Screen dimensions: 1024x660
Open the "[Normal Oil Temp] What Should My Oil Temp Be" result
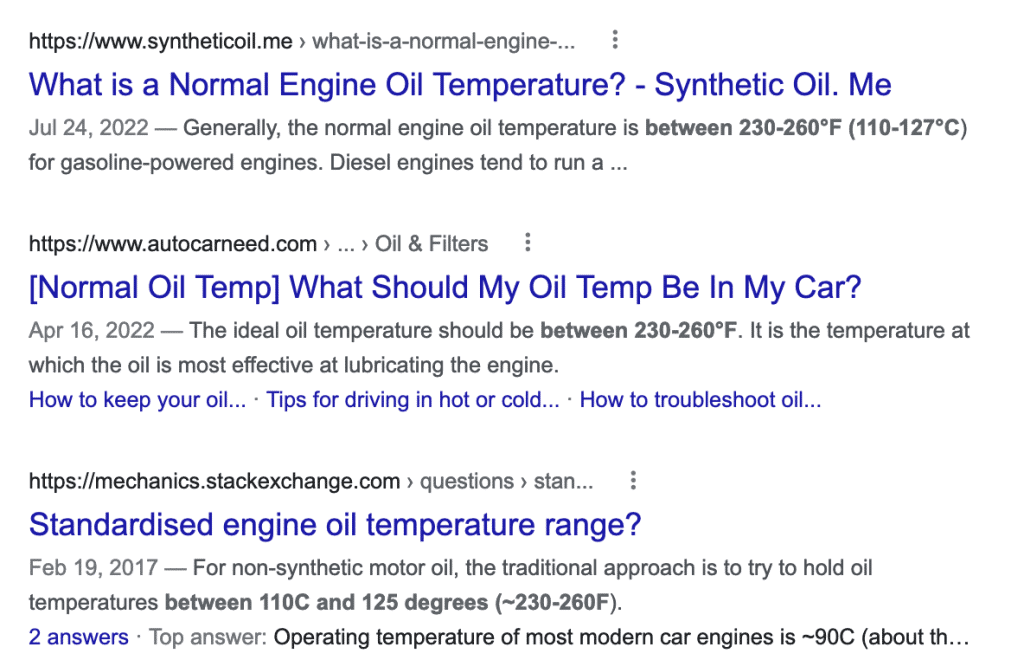click(445, 288)
